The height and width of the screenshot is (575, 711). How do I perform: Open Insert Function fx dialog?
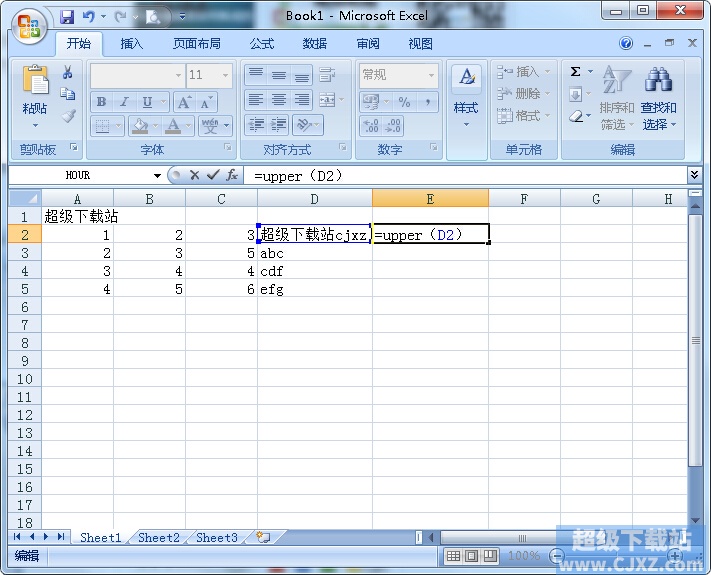[232, 175]
